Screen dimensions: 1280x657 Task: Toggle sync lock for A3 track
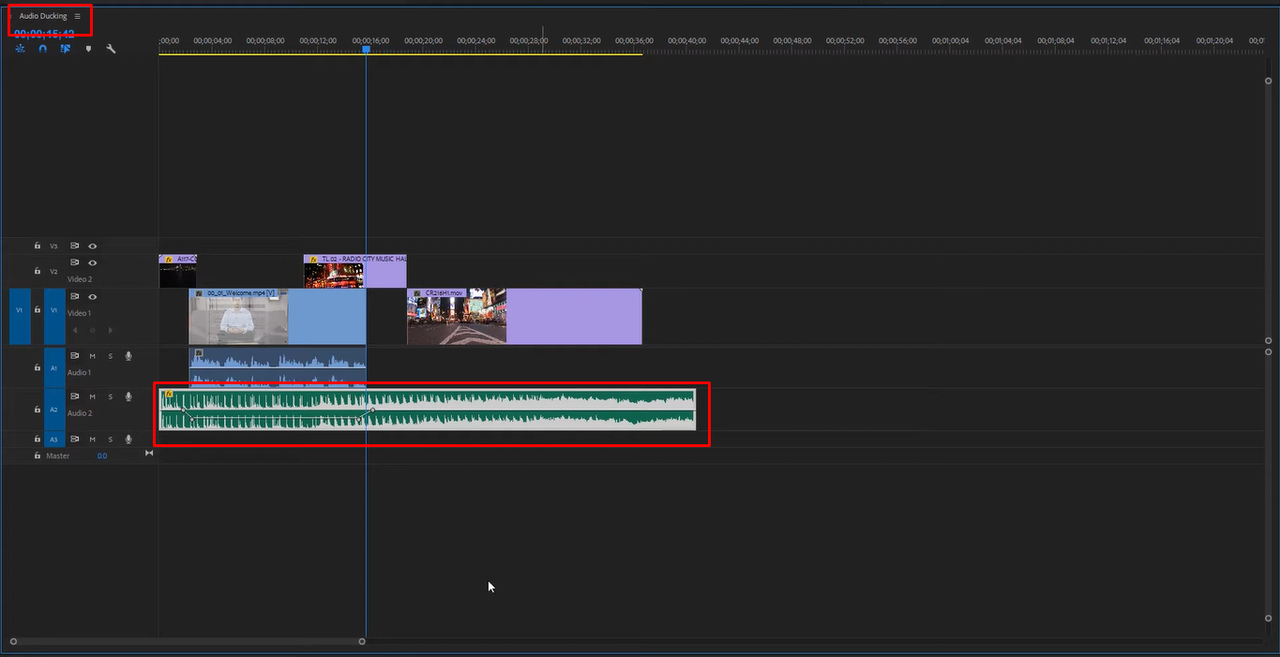coord(74,439)
